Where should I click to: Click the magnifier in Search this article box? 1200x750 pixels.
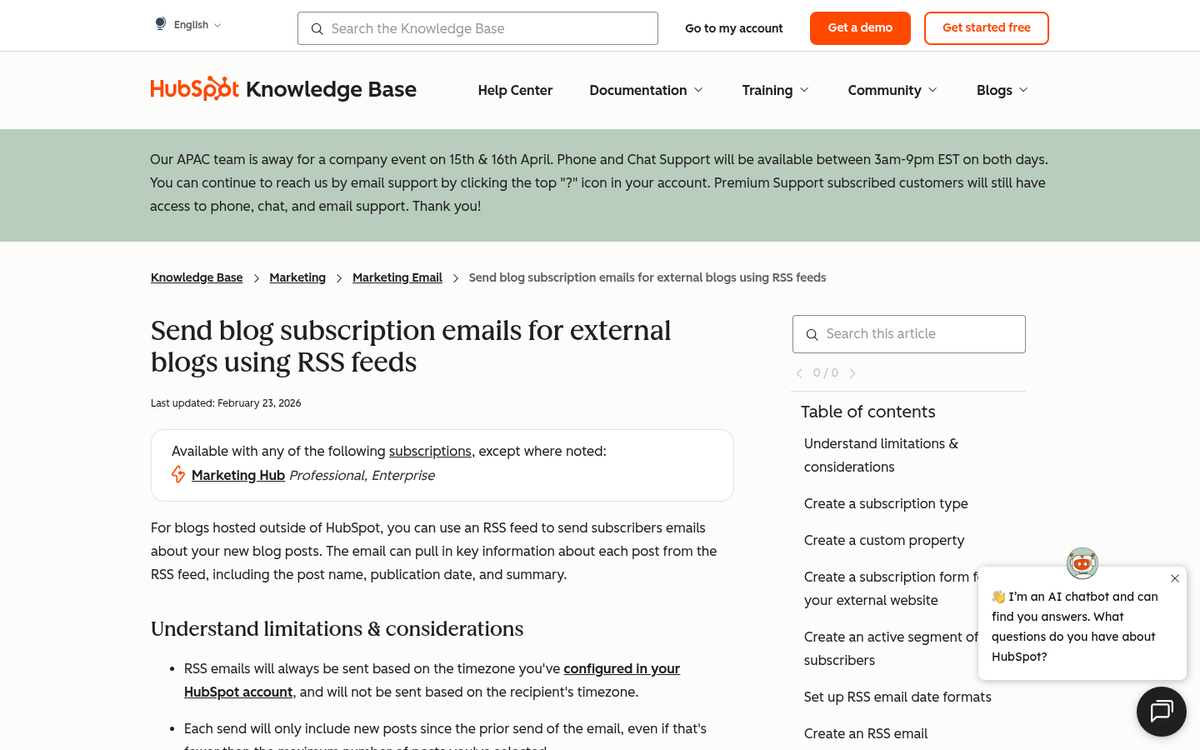812,334
